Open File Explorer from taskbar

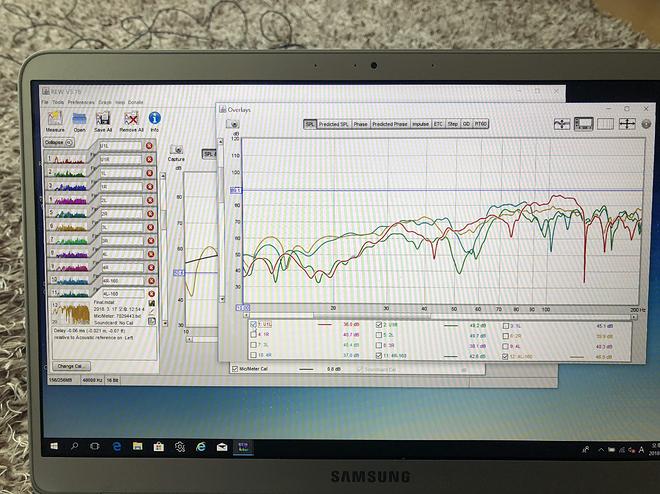138,446
